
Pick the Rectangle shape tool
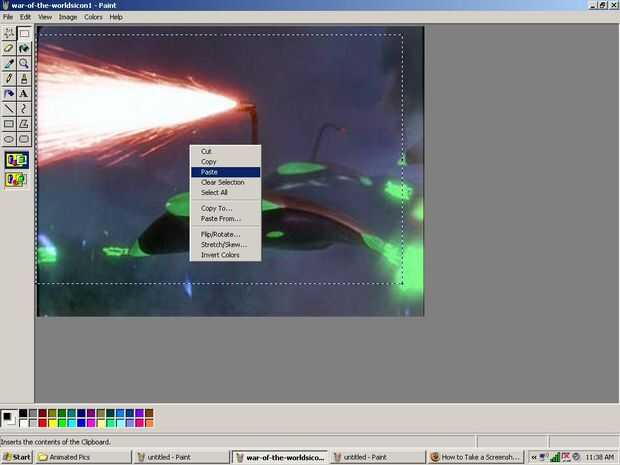coord(9,124)
